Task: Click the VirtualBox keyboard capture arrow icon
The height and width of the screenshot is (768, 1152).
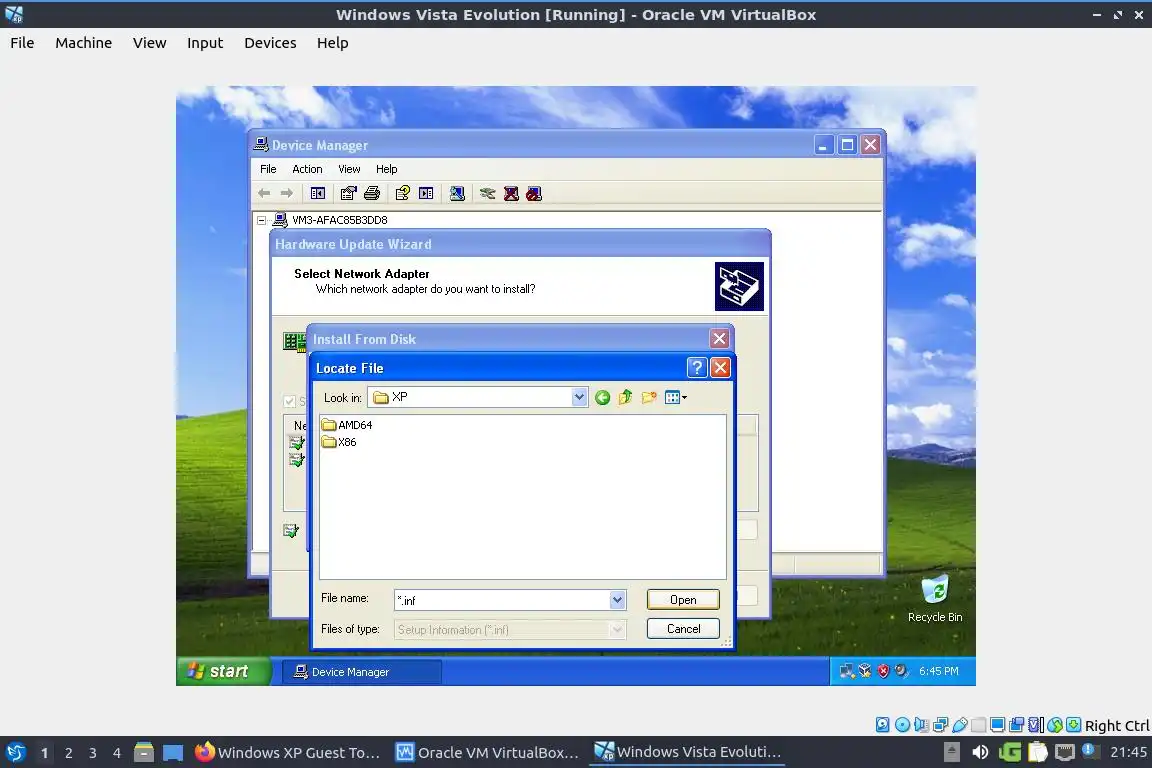Action: coord(1073,725)
